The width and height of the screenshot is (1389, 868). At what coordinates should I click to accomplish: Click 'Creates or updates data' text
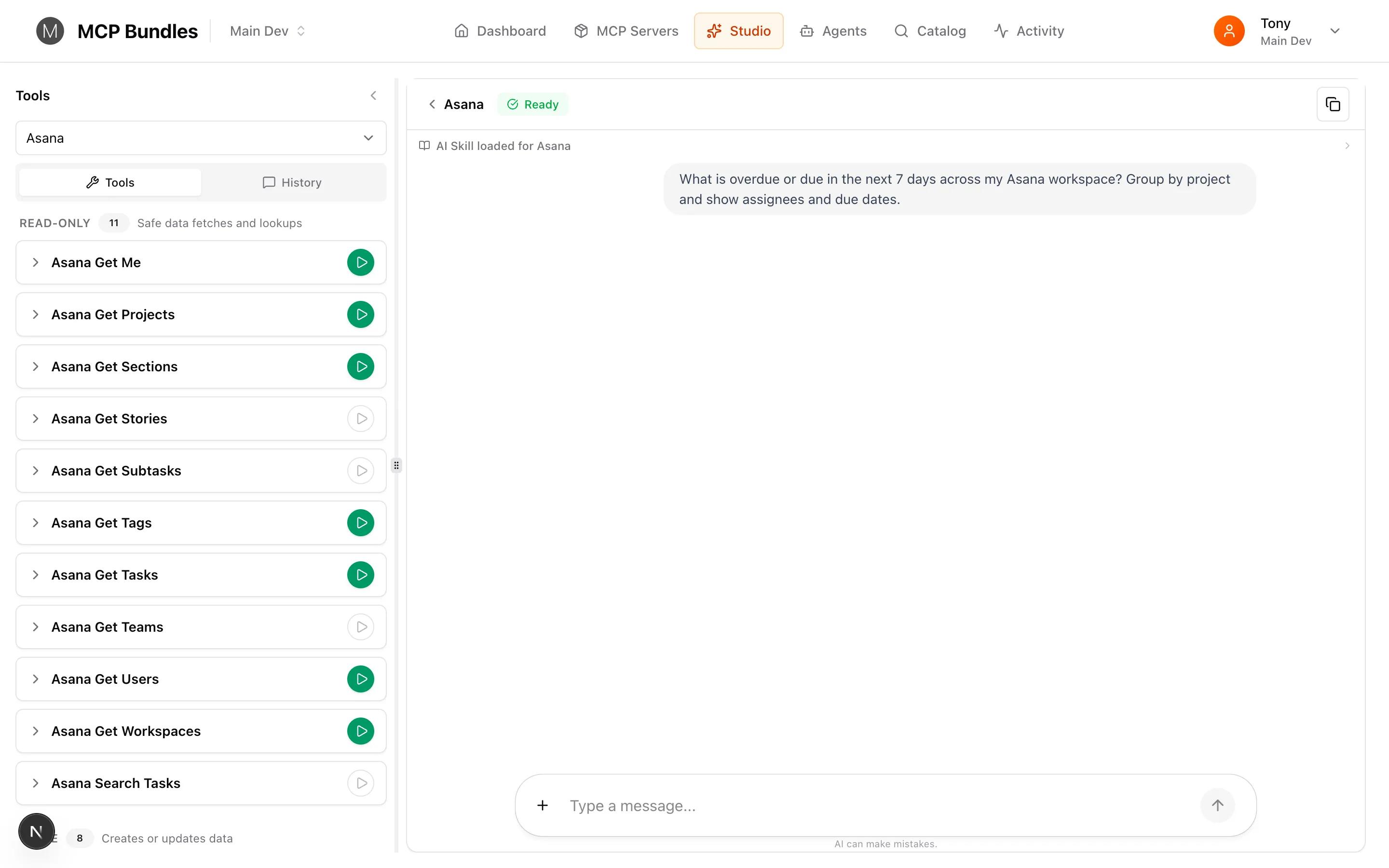pyautogui.click(x=167, y=838)
